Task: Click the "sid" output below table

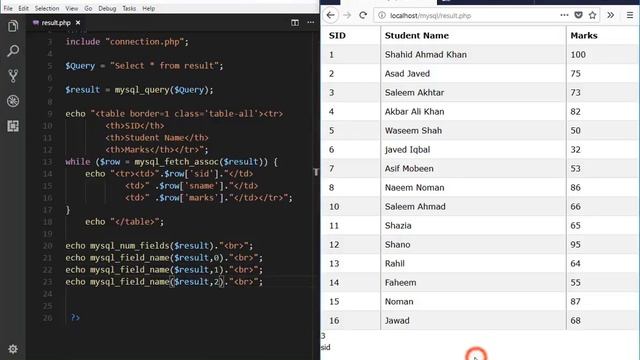Action: [x=325, y=347]
